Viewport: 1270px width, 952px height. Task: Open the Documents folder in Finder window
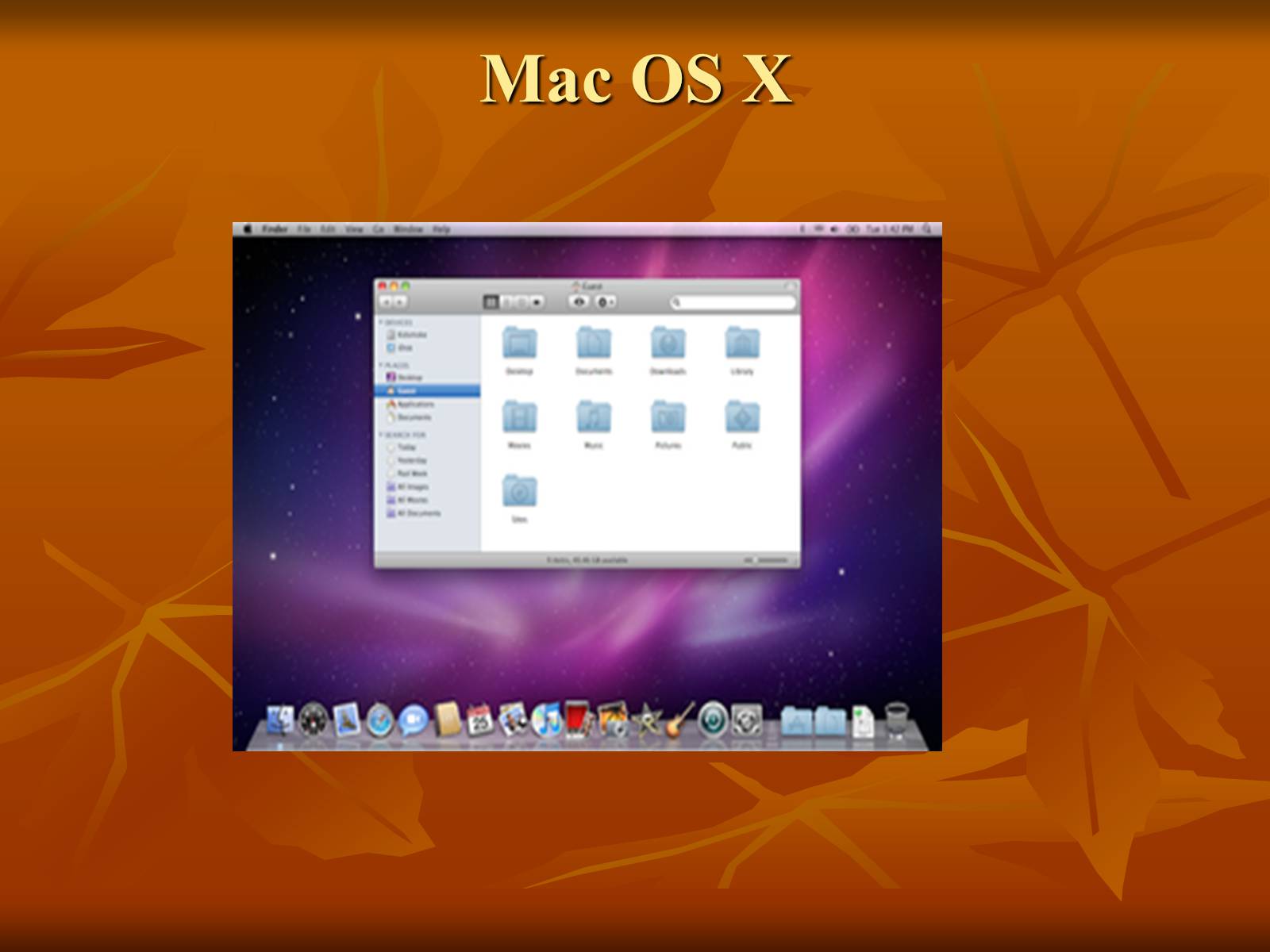coord(594,343)
